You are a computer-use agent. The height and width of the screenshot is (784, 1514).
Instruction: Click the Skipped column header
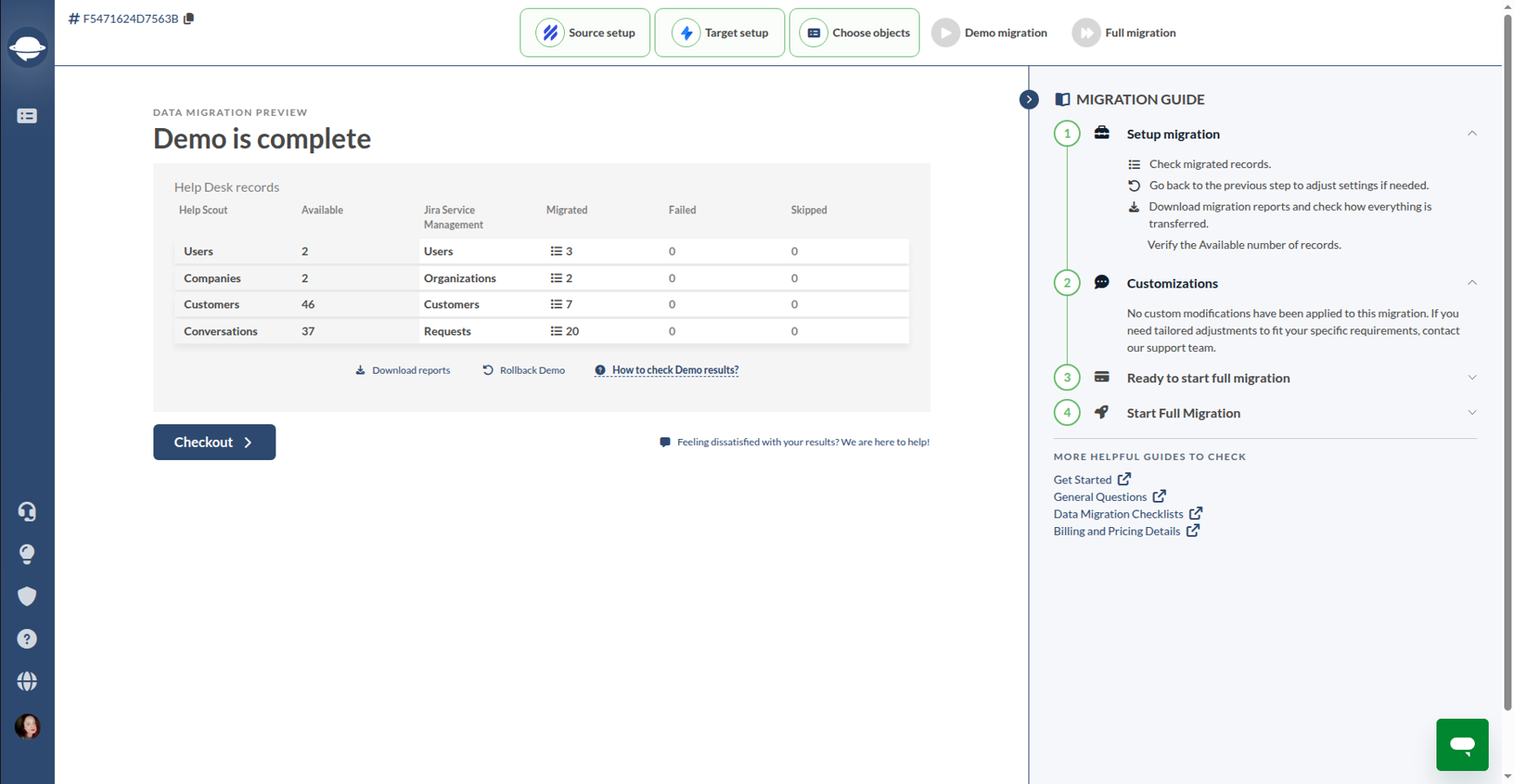click(809, 210)
